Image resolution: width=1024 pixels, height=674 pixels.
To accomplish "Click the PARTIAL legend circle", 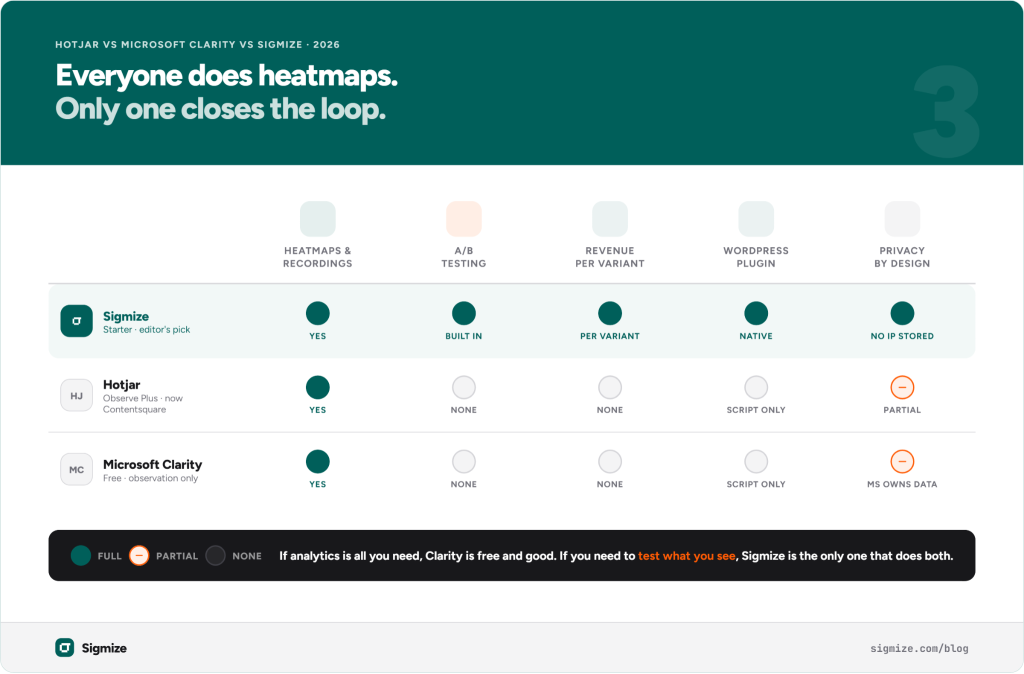I will (139, 556).
